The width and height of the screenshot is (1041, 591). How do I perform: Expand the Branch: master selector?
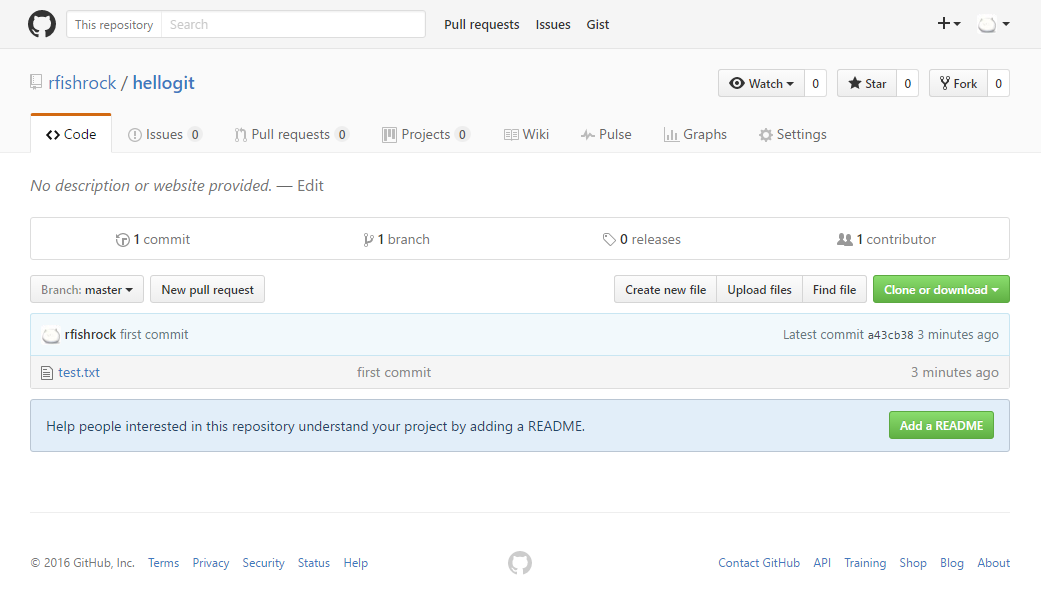coord(87,290)
